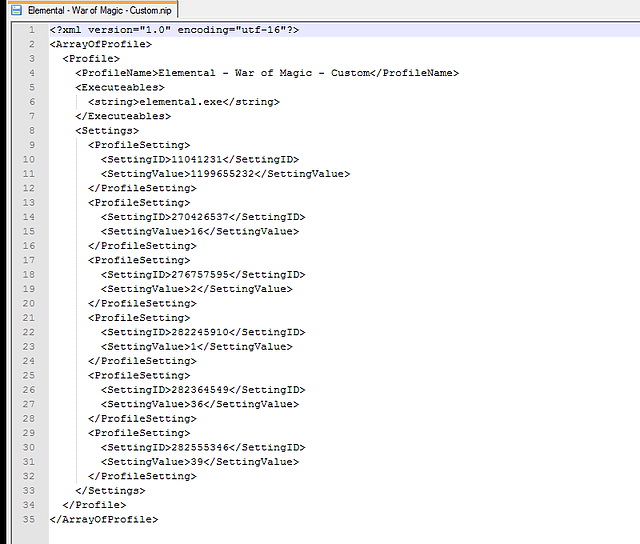The width and height of the screenshot is (640, 544).
Task: Click the opening Executeables tag on line 5
Action: click(x=120, y=87)
